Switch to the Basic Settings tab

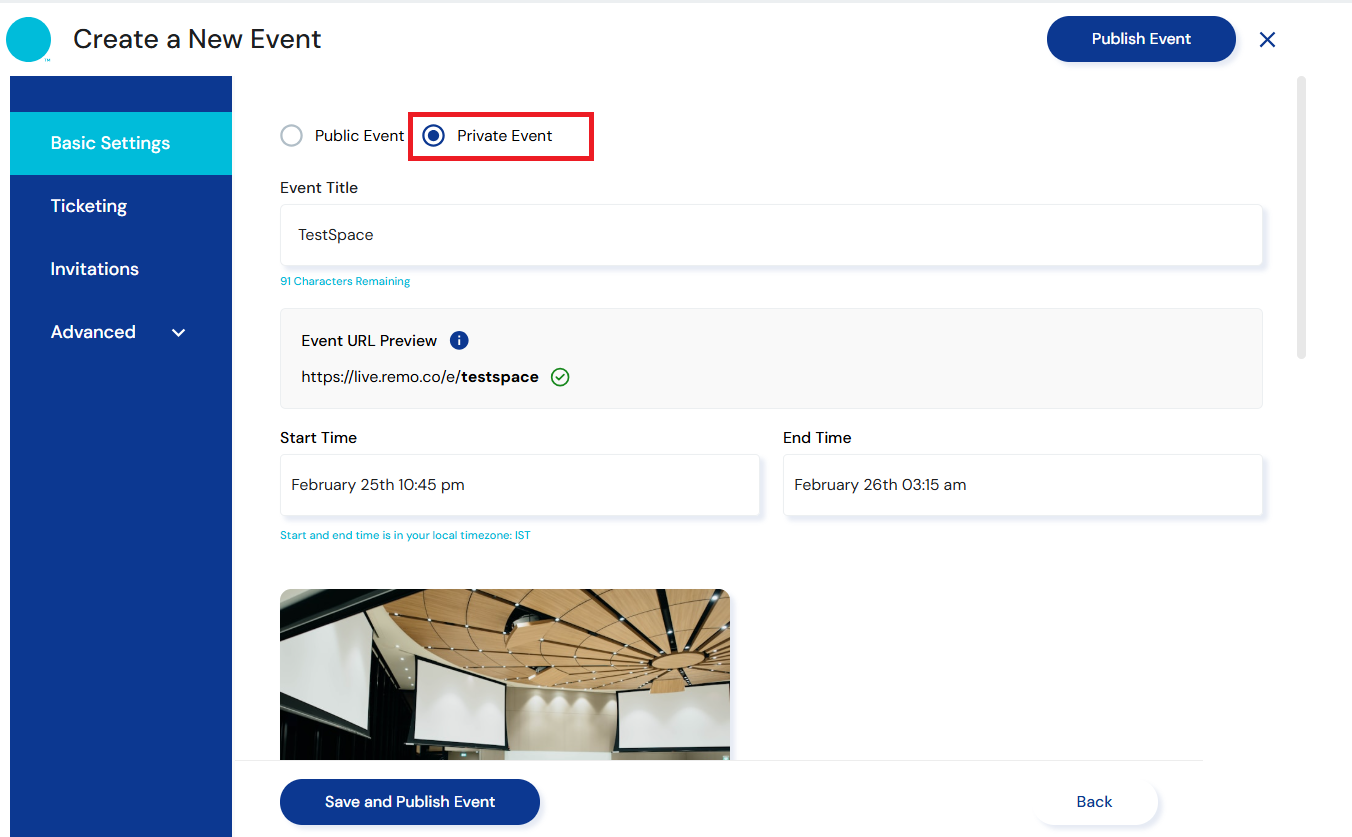[110, 143]
